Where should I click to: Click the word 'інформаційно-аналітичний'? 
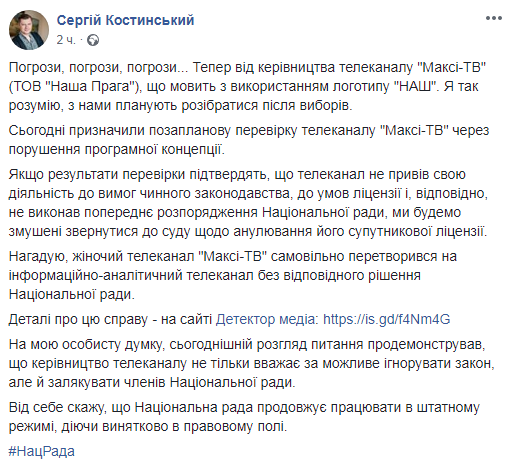click(95, 275)
